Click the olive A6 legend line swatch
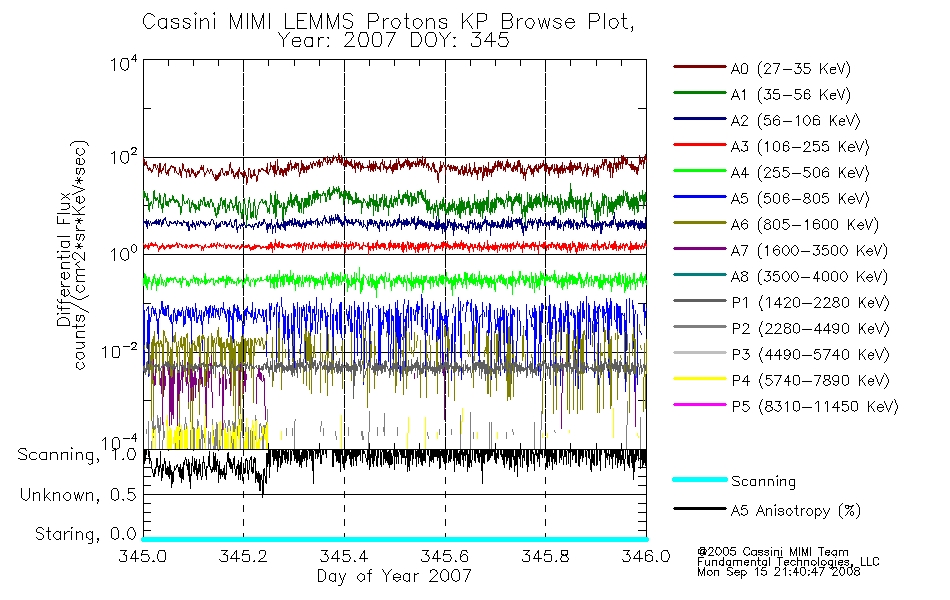Screen dimensions: 950x600 [x=700, y=222]
